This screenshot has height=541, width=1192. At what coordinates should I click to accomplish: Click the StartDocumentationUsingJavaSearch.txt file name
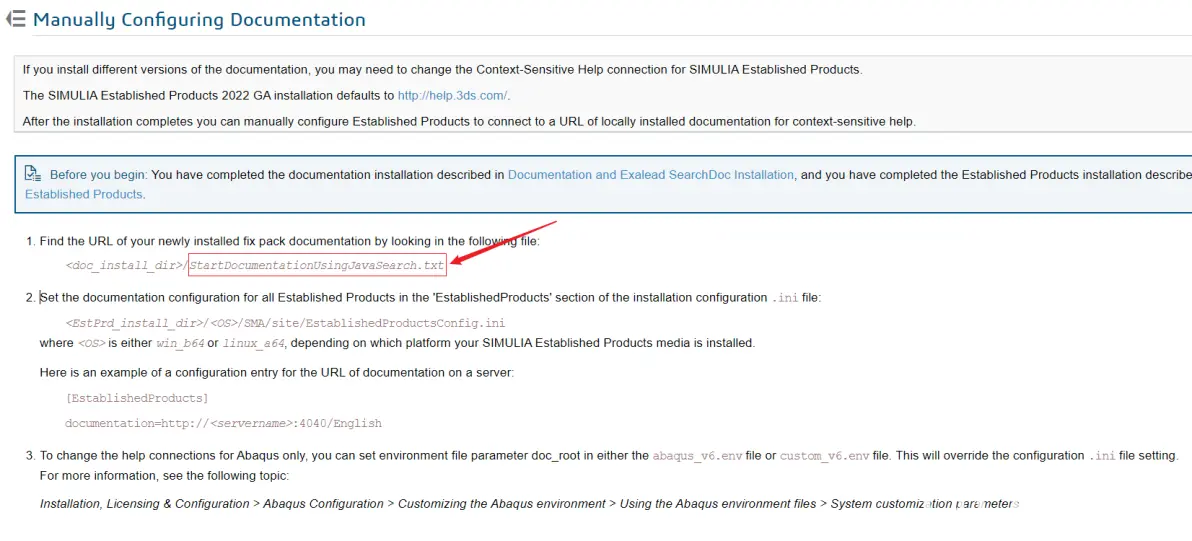pos(316,265)
